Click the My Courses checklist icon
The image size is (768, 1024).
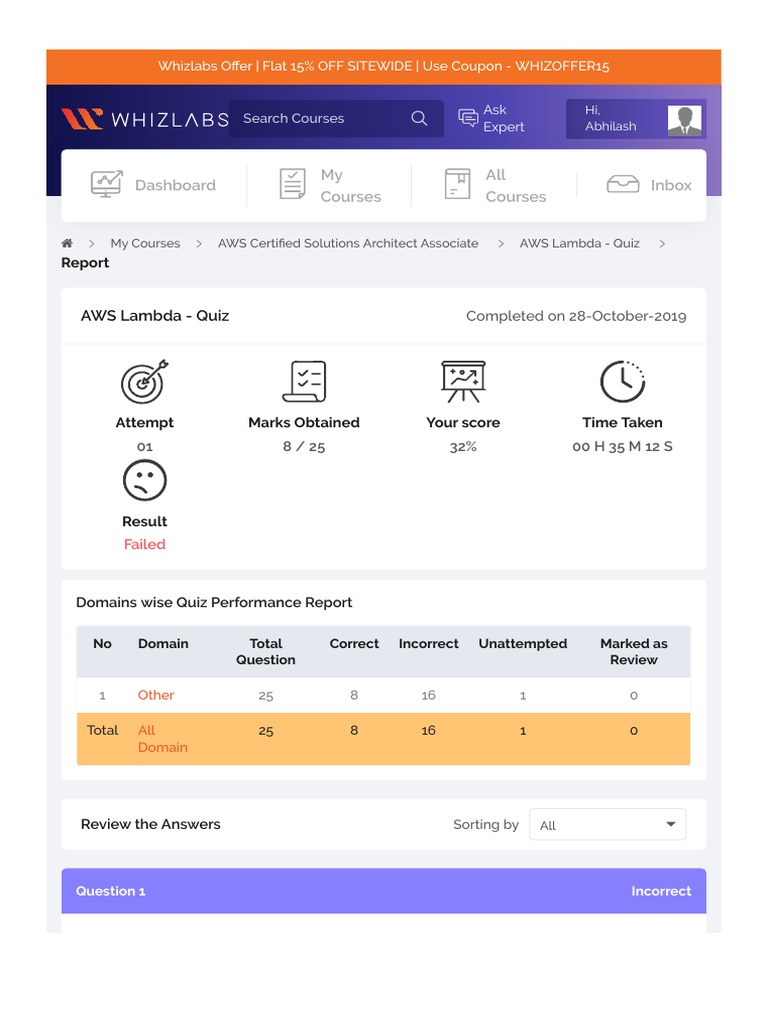[292, 184]
